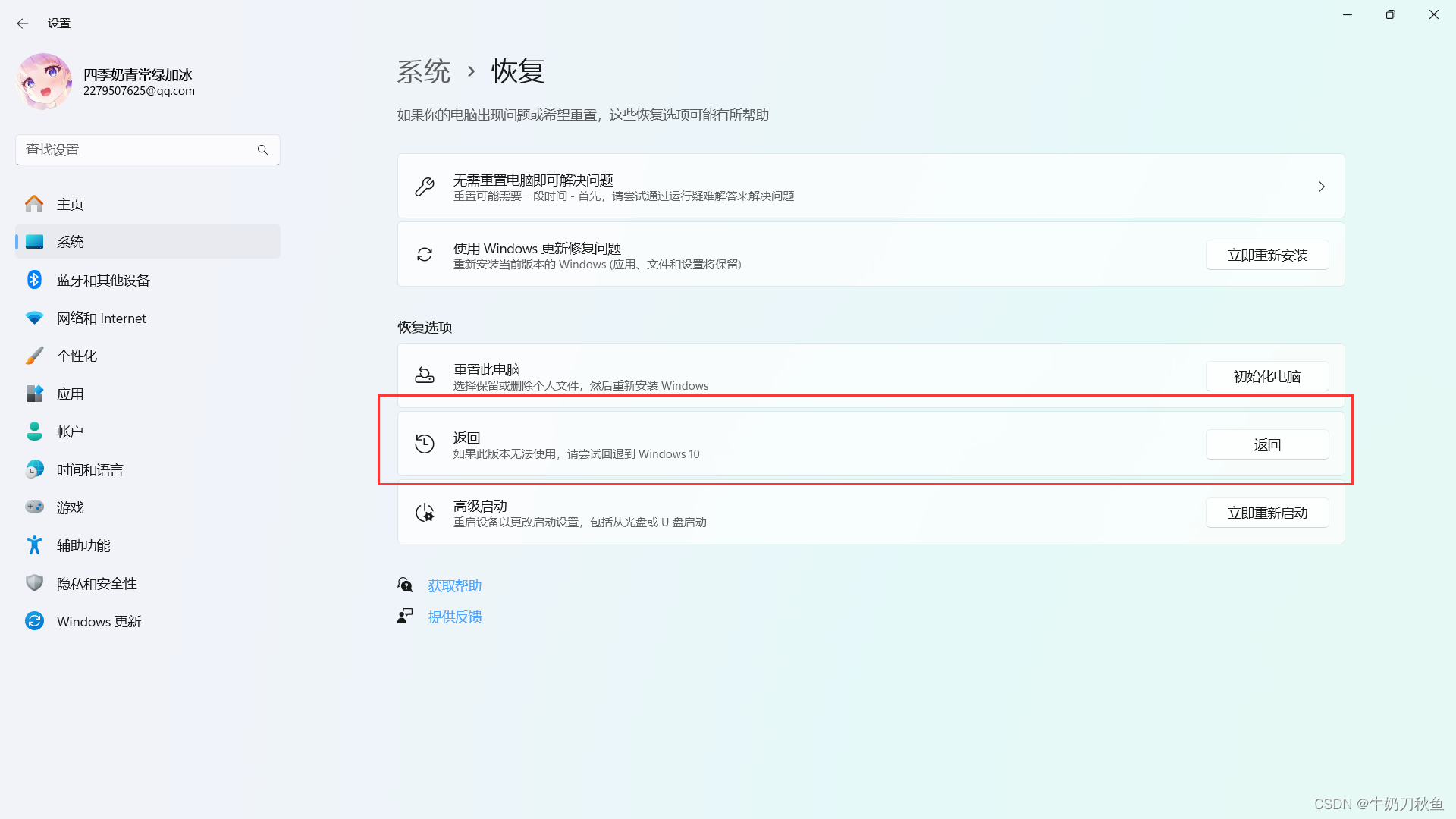Click the Windows Update circular arrows icon
This screenshot has width=1456, height=819.
(x=34, y=621)
